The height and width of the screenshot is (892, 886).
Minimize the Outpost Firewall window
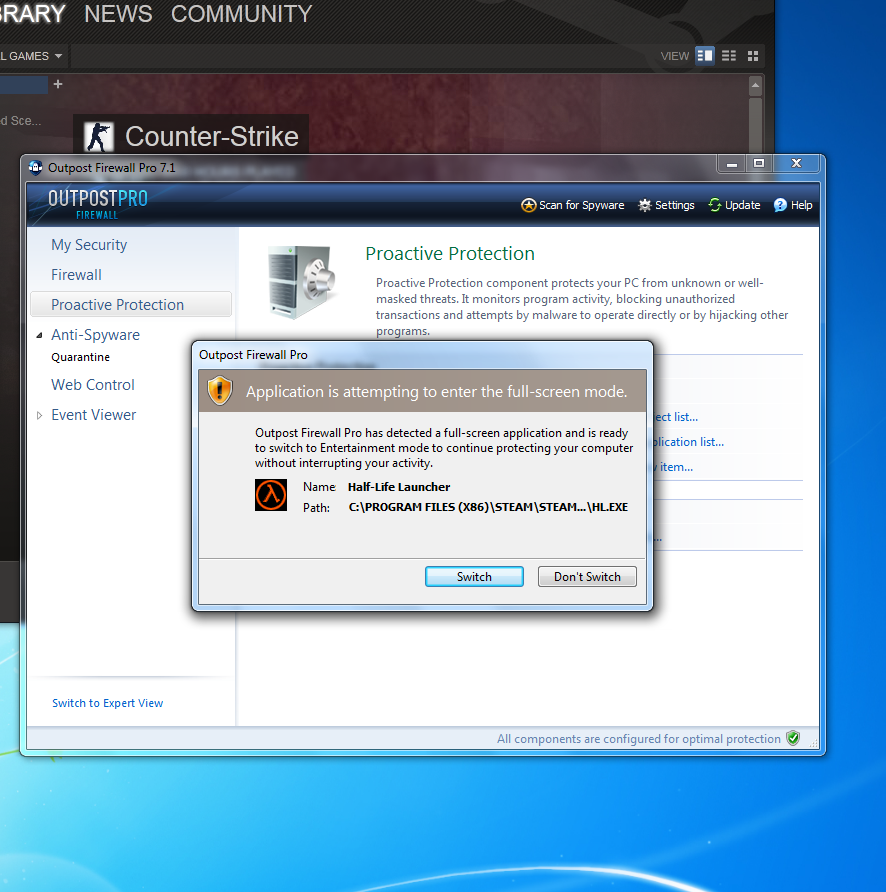(732, 164)
